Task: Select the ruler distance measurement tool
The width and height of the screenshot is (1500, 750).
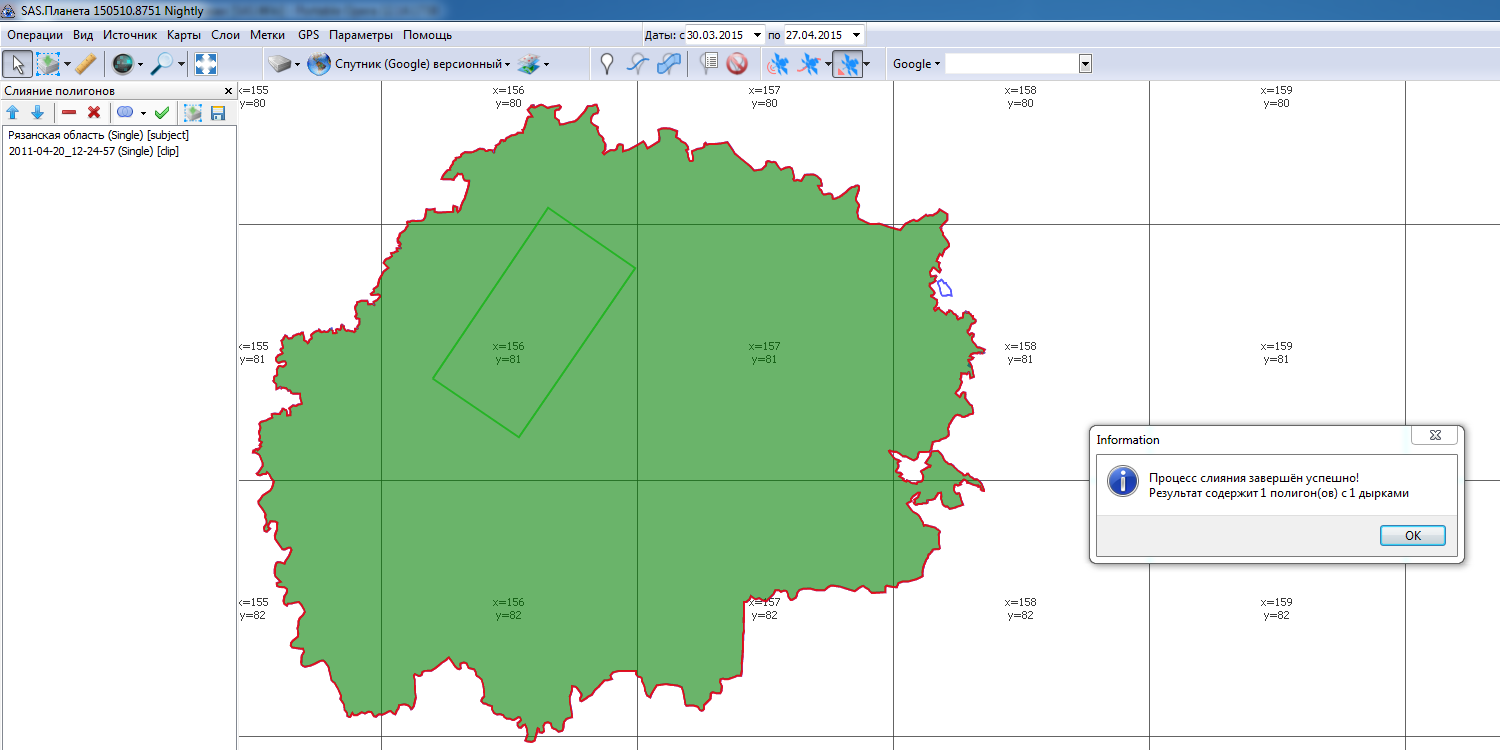Action: (85, 64)
